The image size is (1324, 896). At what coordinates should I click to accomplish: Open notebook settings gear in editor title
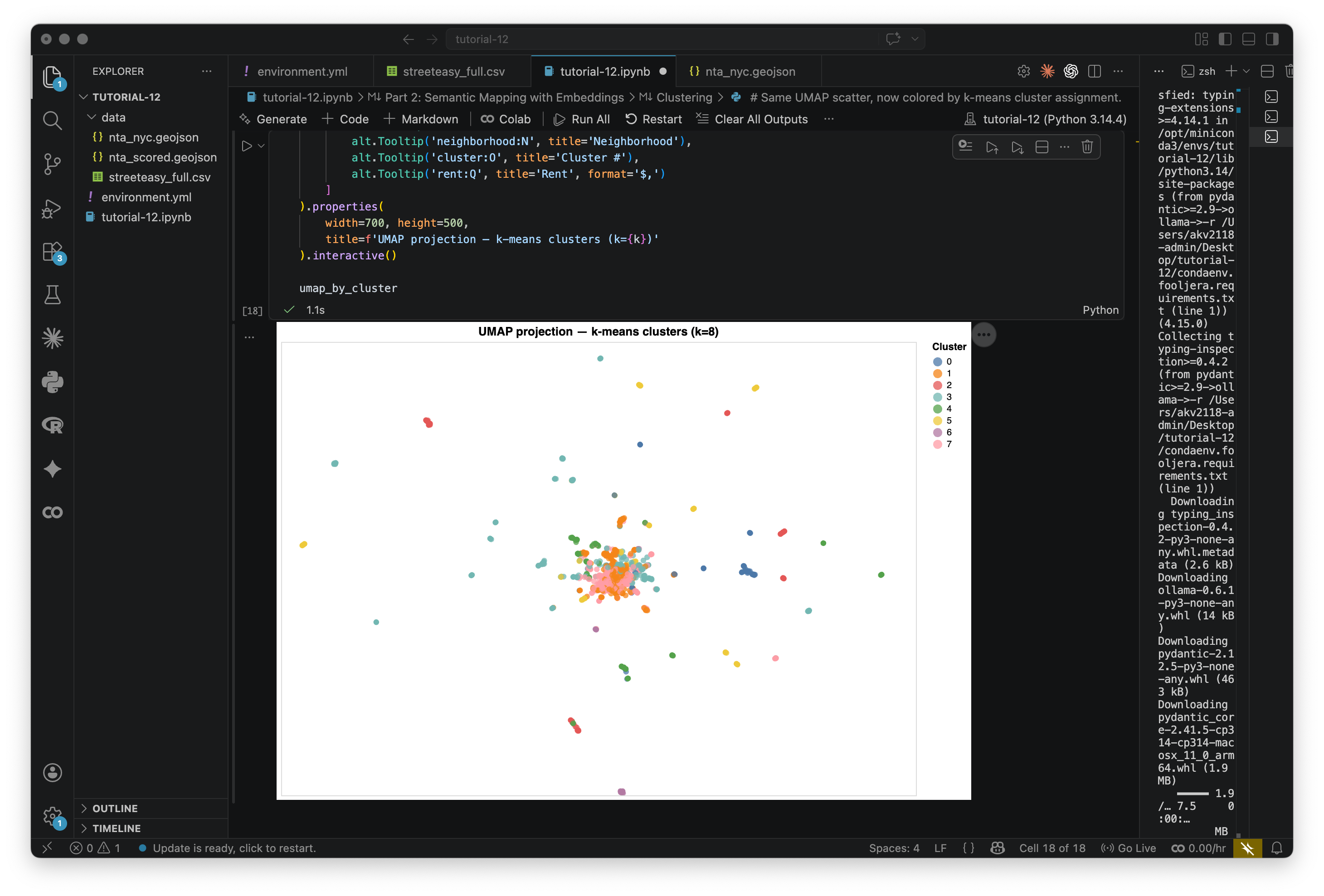tap(1024, 71)
